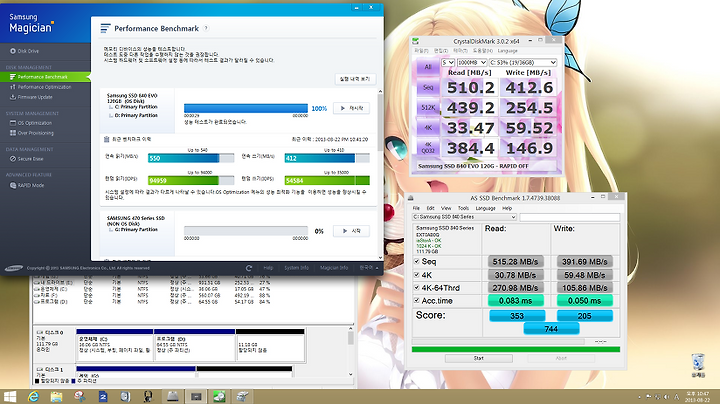Open Help menu in AS SSD Benchmark
The height and width of the screenshot is (404, 720).
click(507, 208)
